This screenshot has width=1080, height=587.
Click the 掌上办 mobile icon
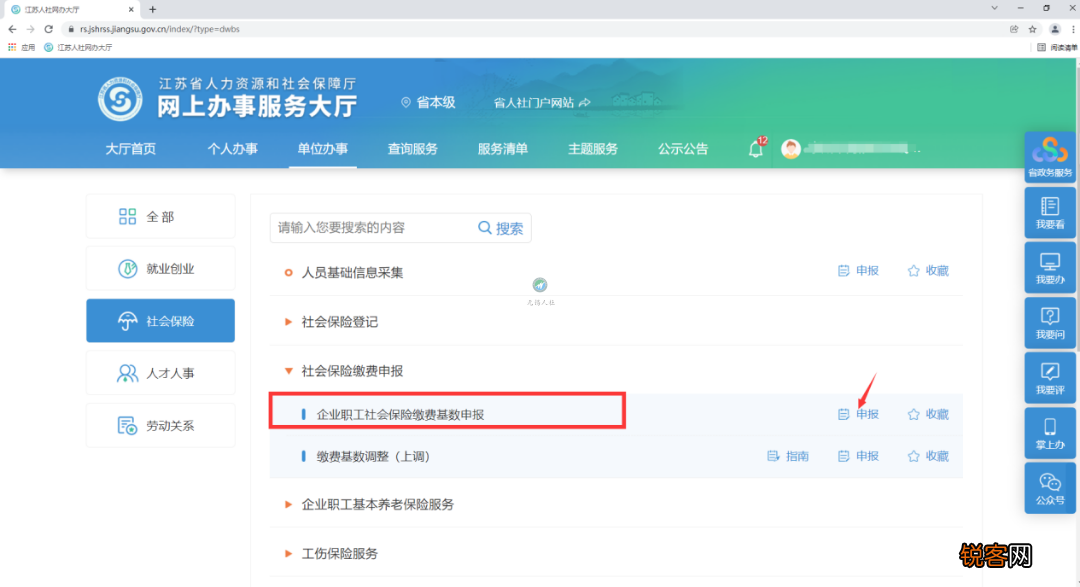(x=1050, y=433)
